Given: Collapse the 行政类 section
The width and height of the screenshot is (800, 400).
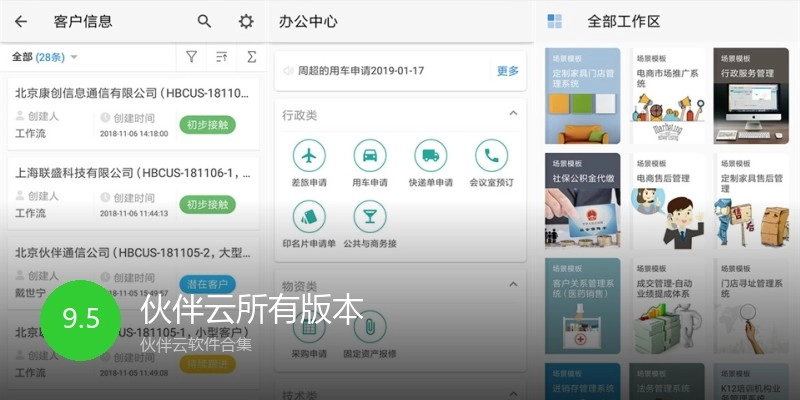Looking at the screenshot, I should (x=513, y=113).
